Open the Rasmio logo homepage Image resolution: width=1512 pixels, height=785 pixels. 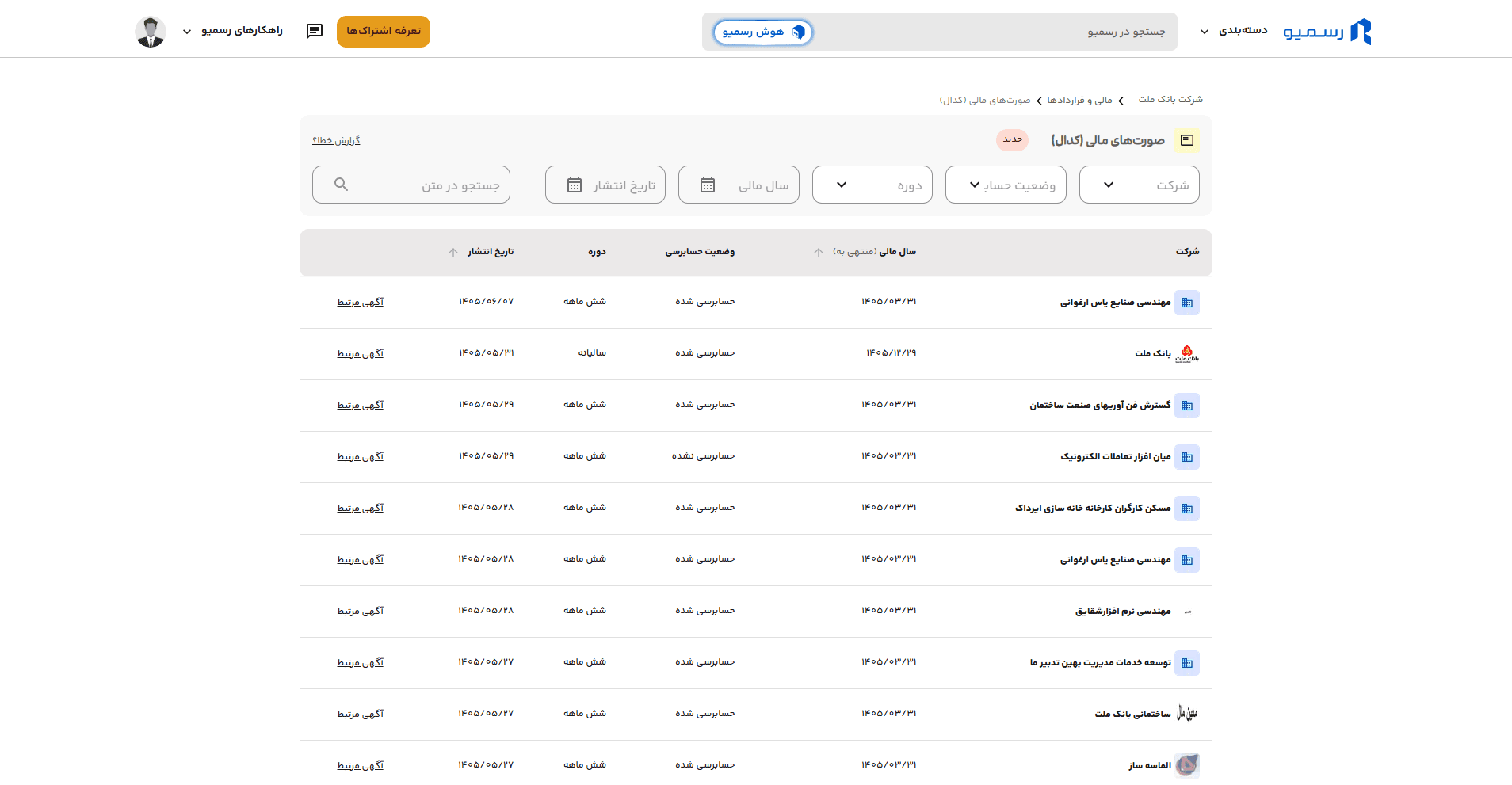(x=1327, y=31)
